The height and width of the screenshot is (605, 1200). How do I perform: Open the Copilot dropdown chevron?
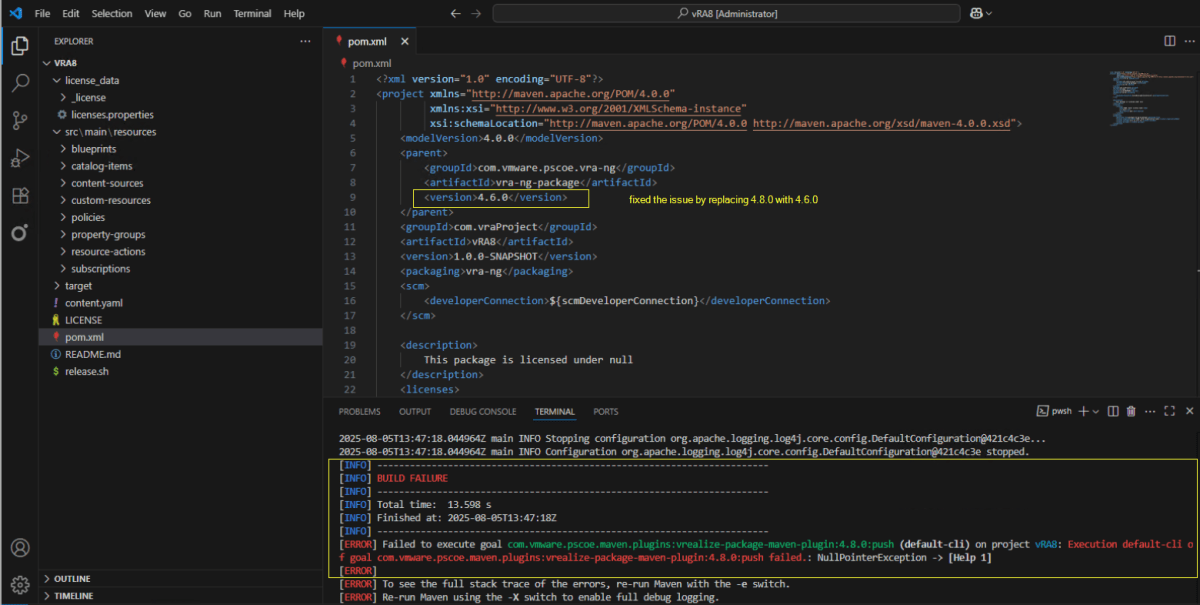pyautogui.click(x=989, y=13)
